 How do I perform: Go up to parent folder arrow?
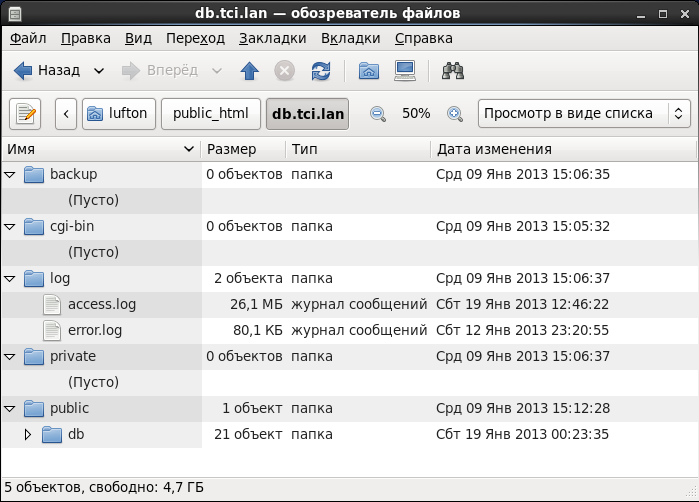coord(250,70)
